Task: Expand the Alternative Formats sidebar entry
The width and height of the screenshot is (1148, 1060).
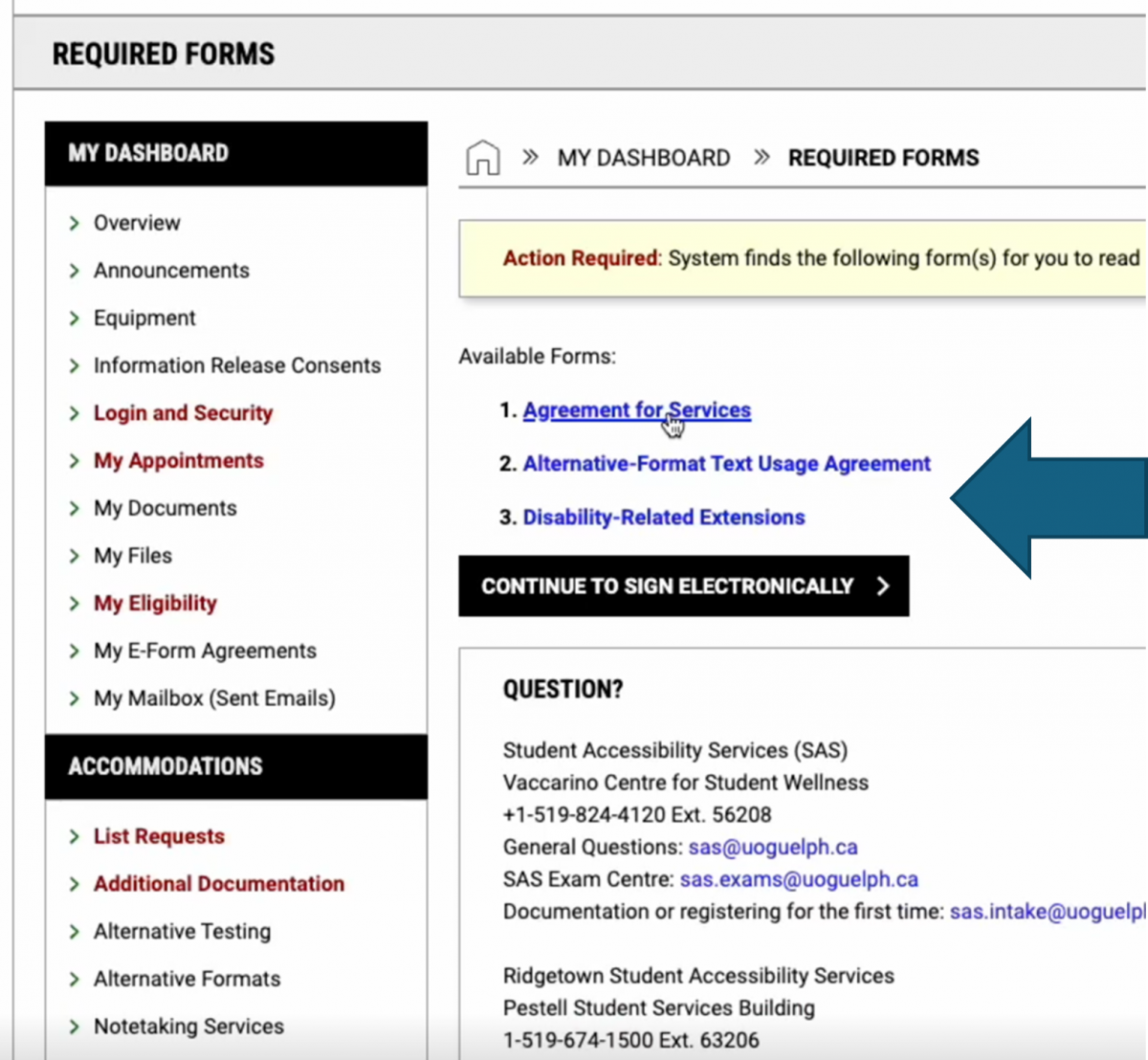Action: point(187,979)
